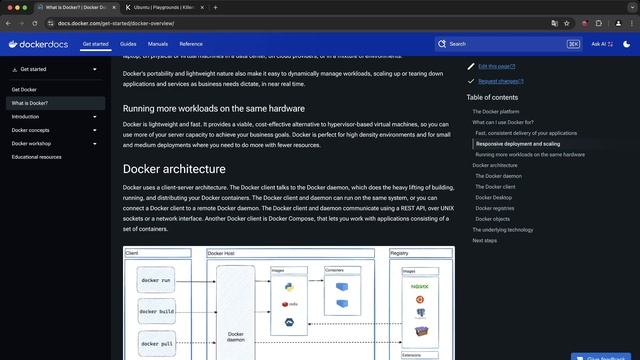The width and height of the screenshot is (640, 360).
Task: Click the search magnifier icon
Action: 442,44
